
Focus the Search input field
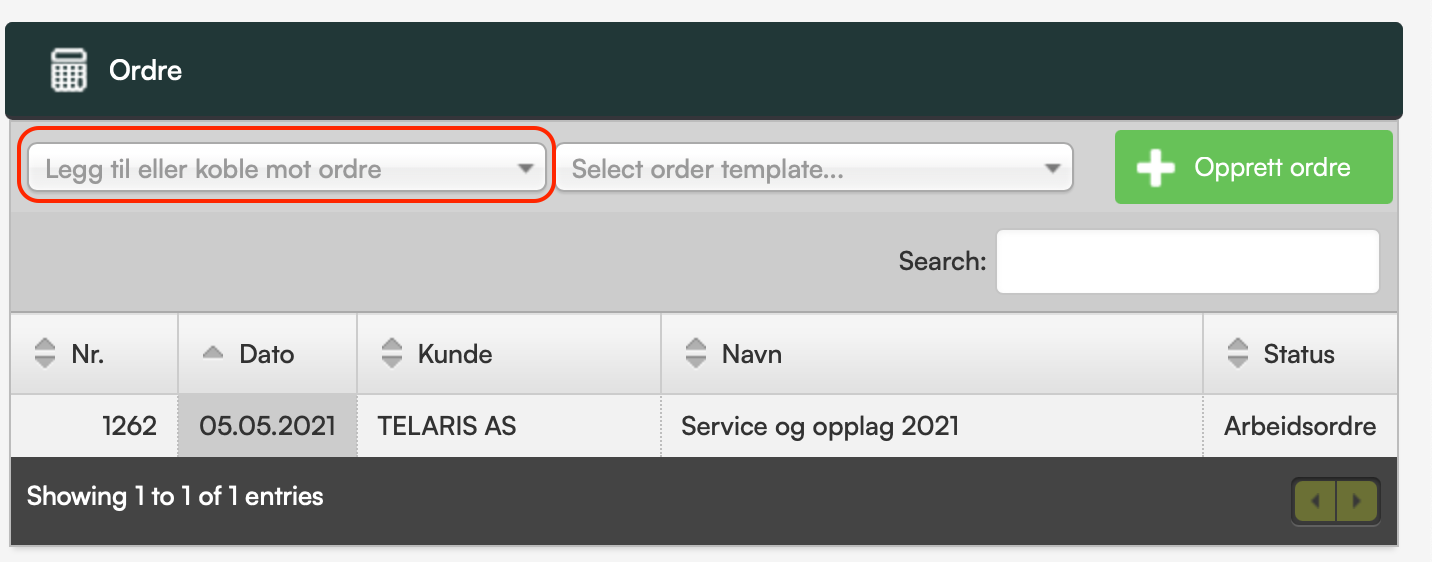coord(1188,262)
